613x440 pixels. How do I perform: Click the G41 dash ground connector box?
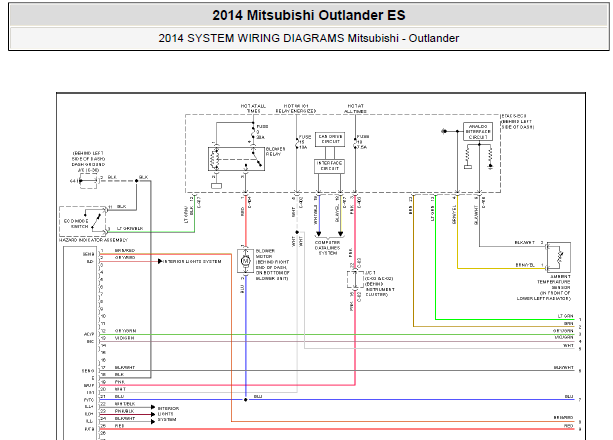click(x=89, y=181)
